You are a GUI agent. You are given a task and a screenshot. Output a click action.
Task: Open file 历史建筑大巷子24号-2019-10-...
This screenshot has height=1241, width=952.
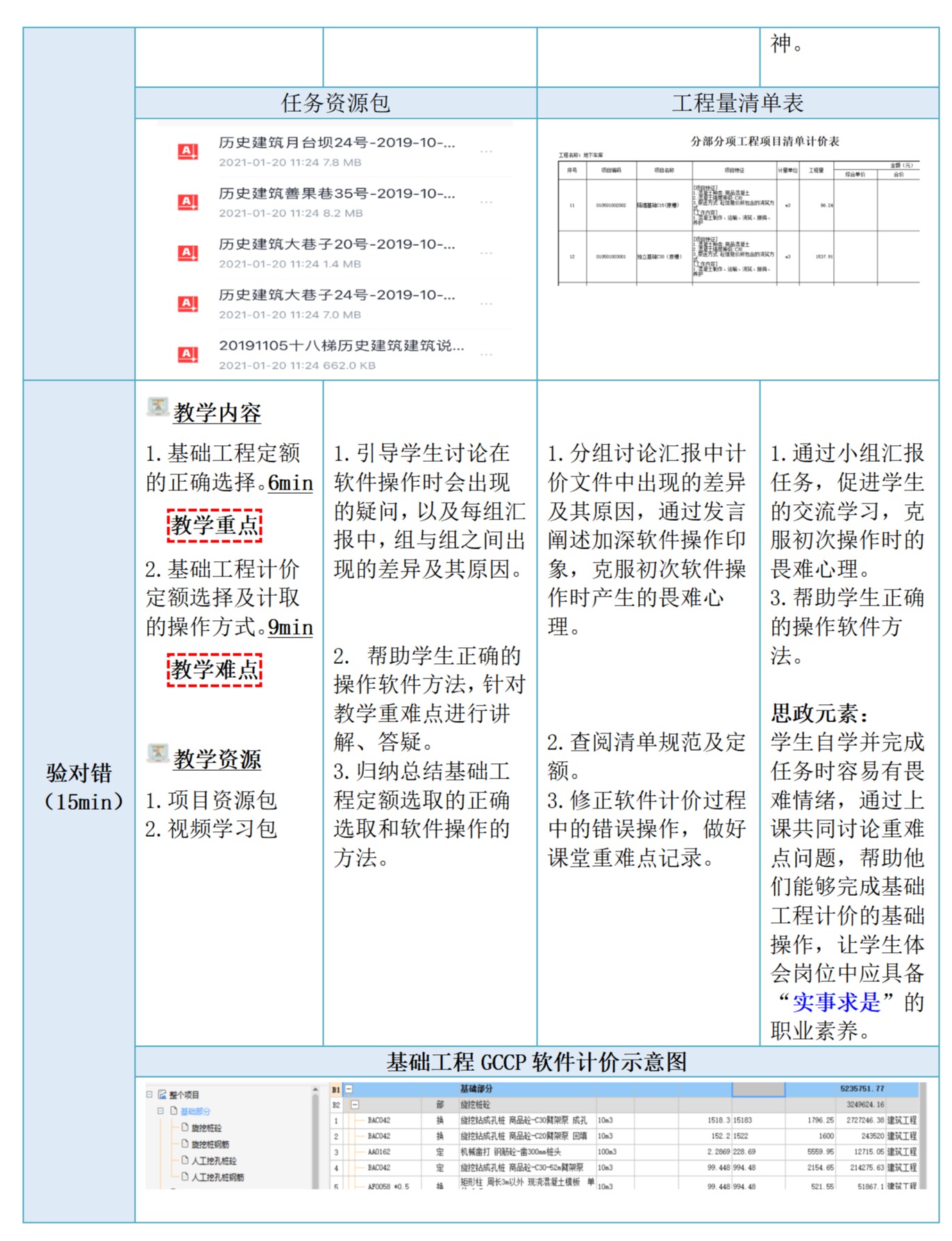pos(337,294)
